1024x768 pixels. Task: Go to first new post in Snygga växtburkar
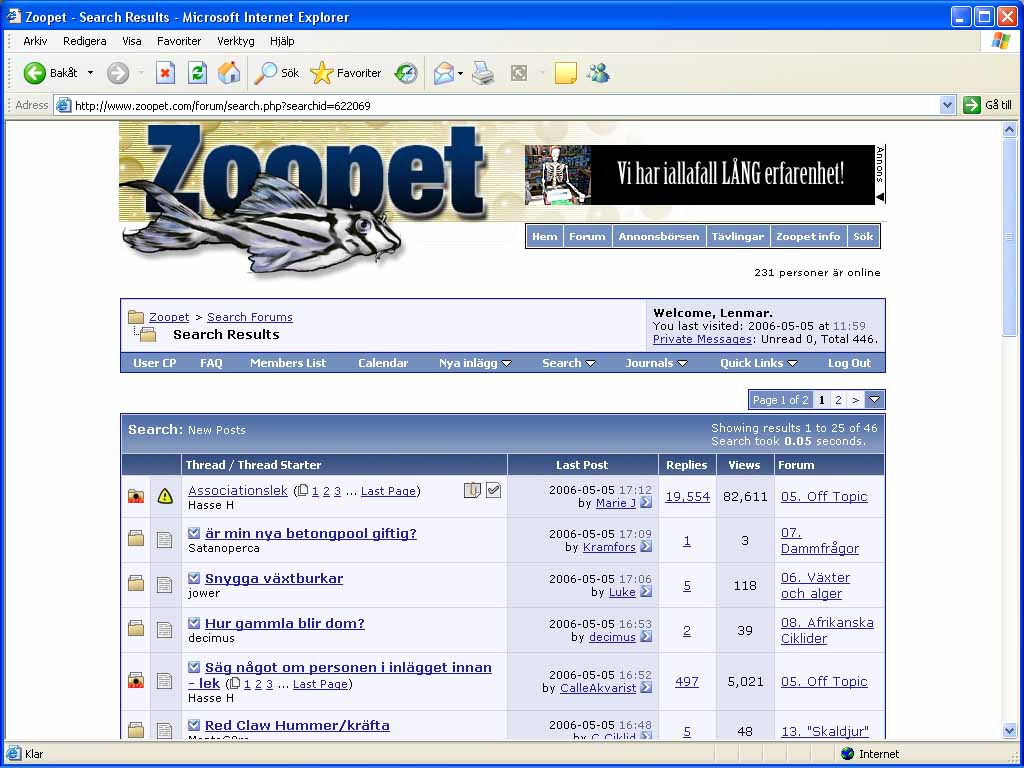(194, 579)
